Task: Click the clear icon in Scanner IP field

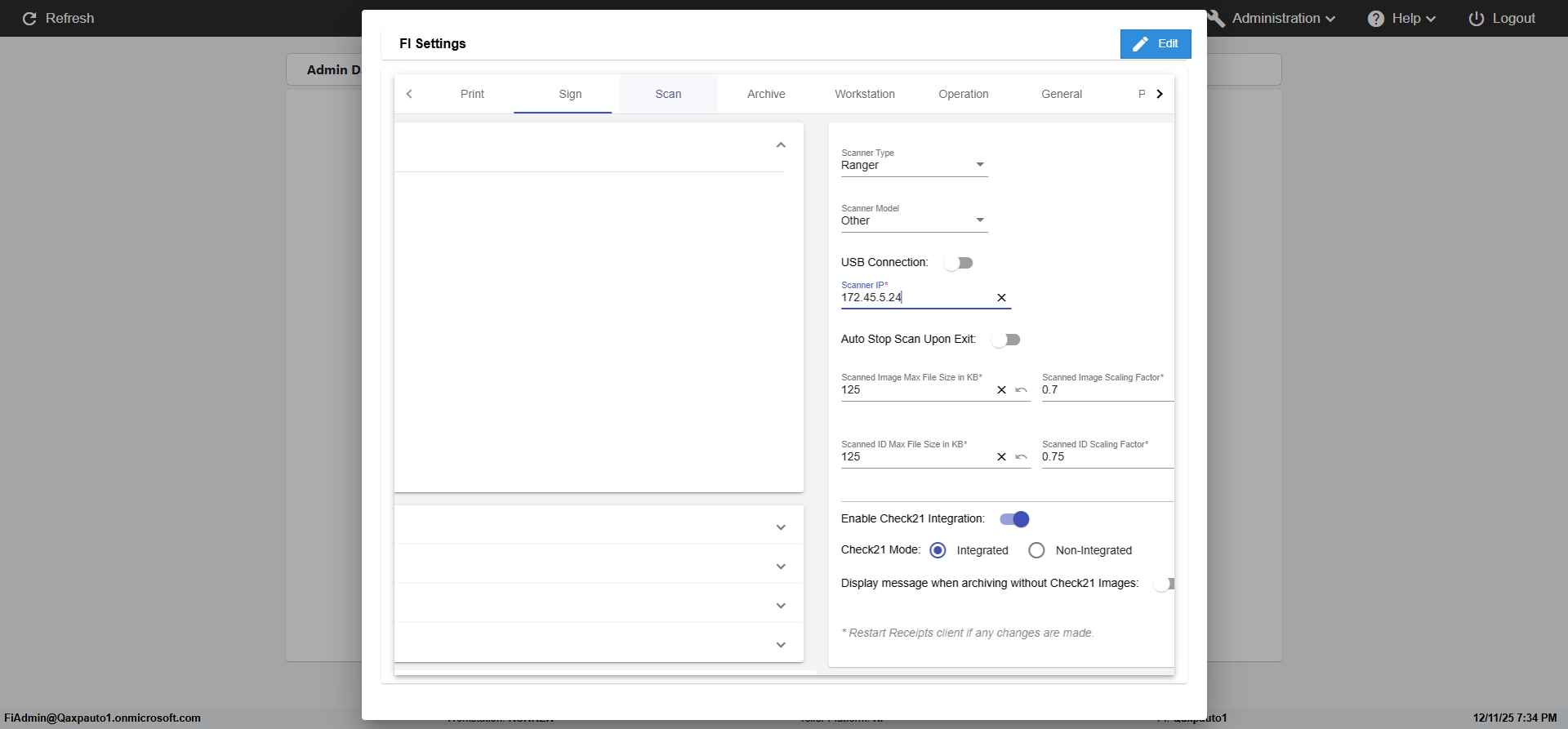Action: (1001, 298)
